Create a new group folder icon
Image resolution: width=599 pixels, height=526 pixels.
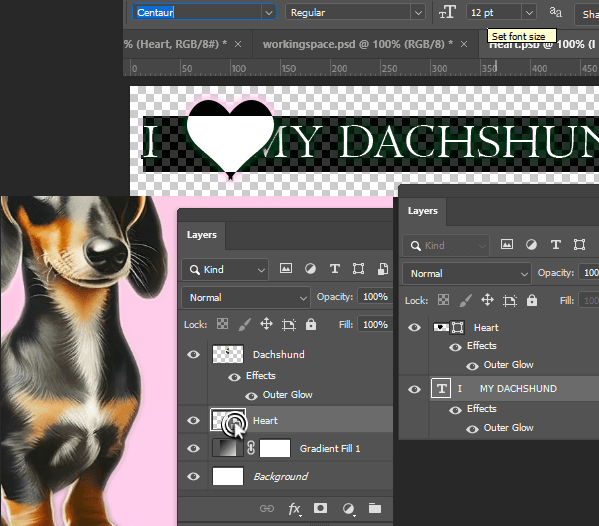click(x=375, y=508)
